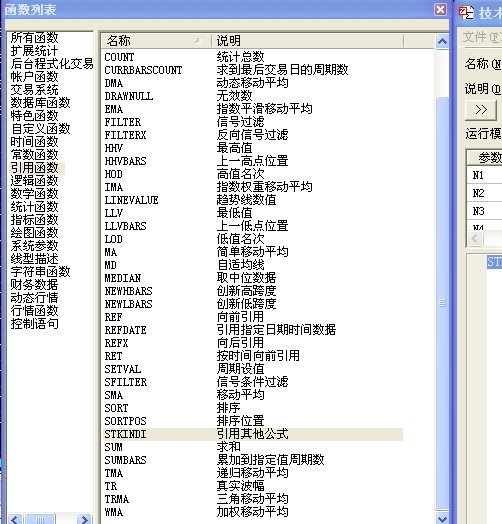Open 文件 menu in right window
The height and width of the screenshot is (524, 502).
[482, 37]
